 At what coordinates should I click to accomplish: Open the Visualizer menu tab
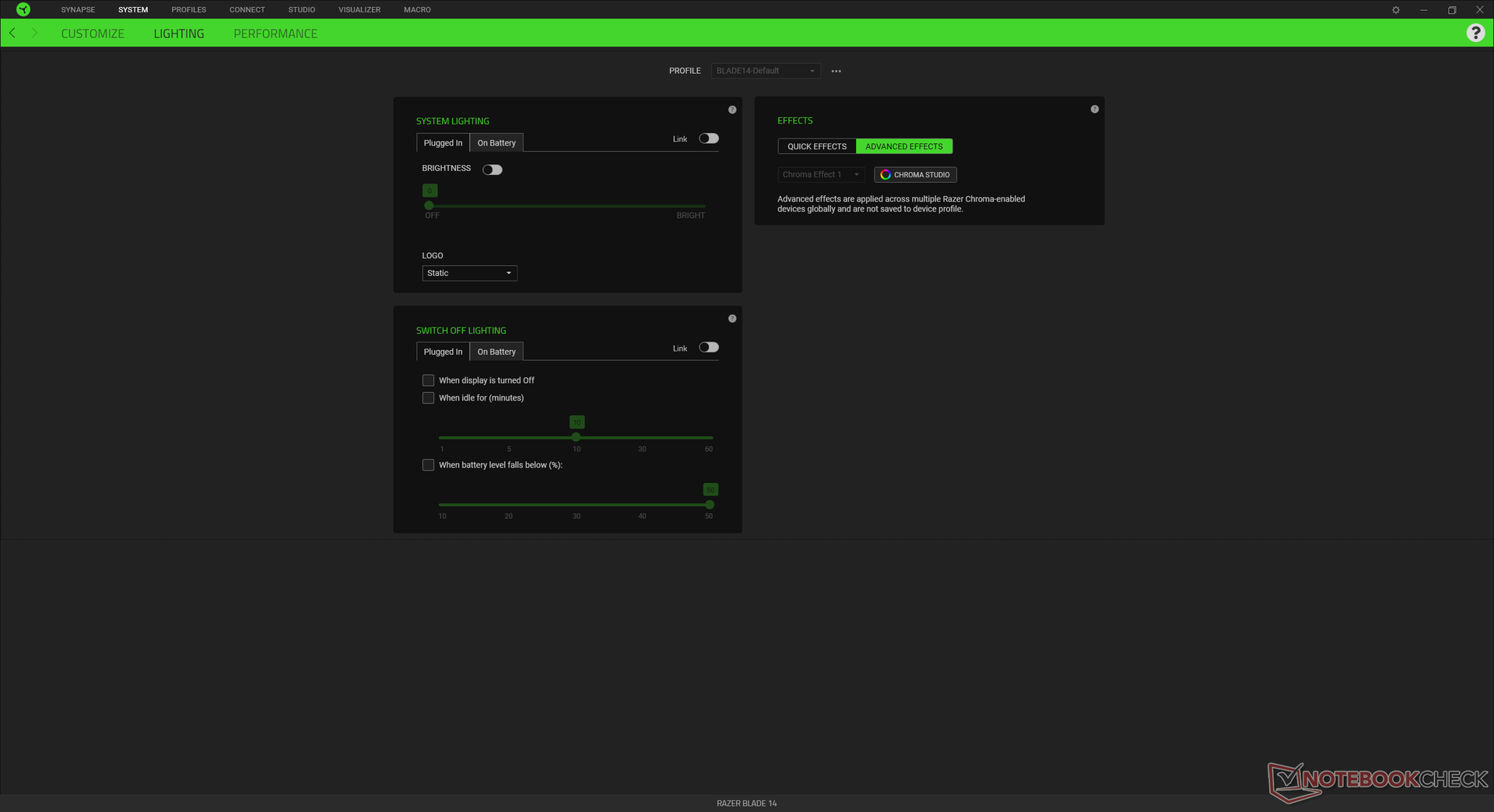click(359, 10)
